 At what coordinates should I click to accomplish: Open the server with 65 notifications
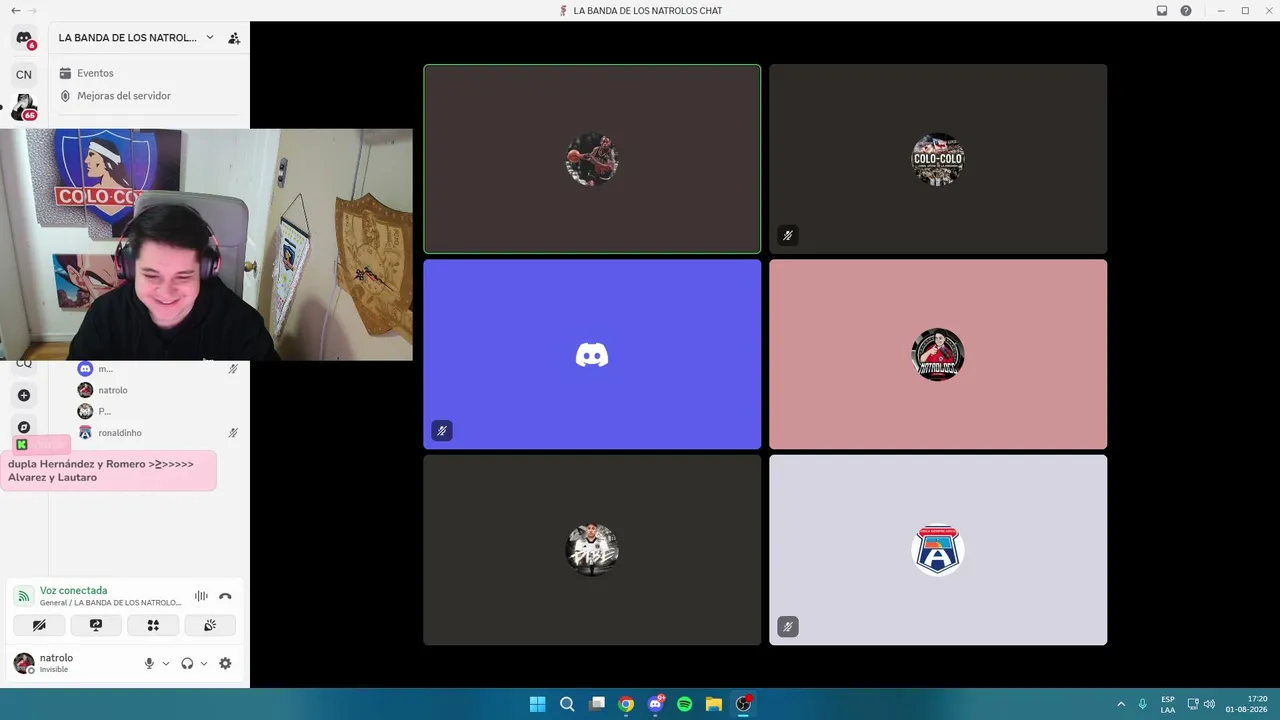coord(24,107)
